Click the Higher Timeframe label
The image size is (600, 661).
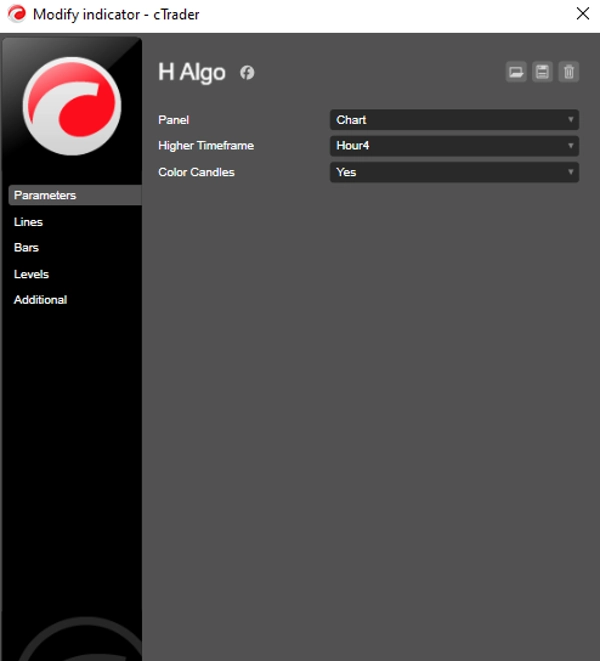(x=206, y=145)
